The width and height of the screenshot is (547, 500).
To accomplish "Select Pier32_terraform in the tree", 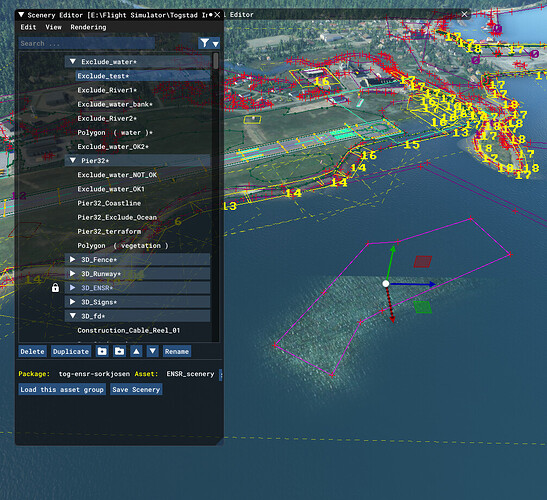I will (109, 231).
